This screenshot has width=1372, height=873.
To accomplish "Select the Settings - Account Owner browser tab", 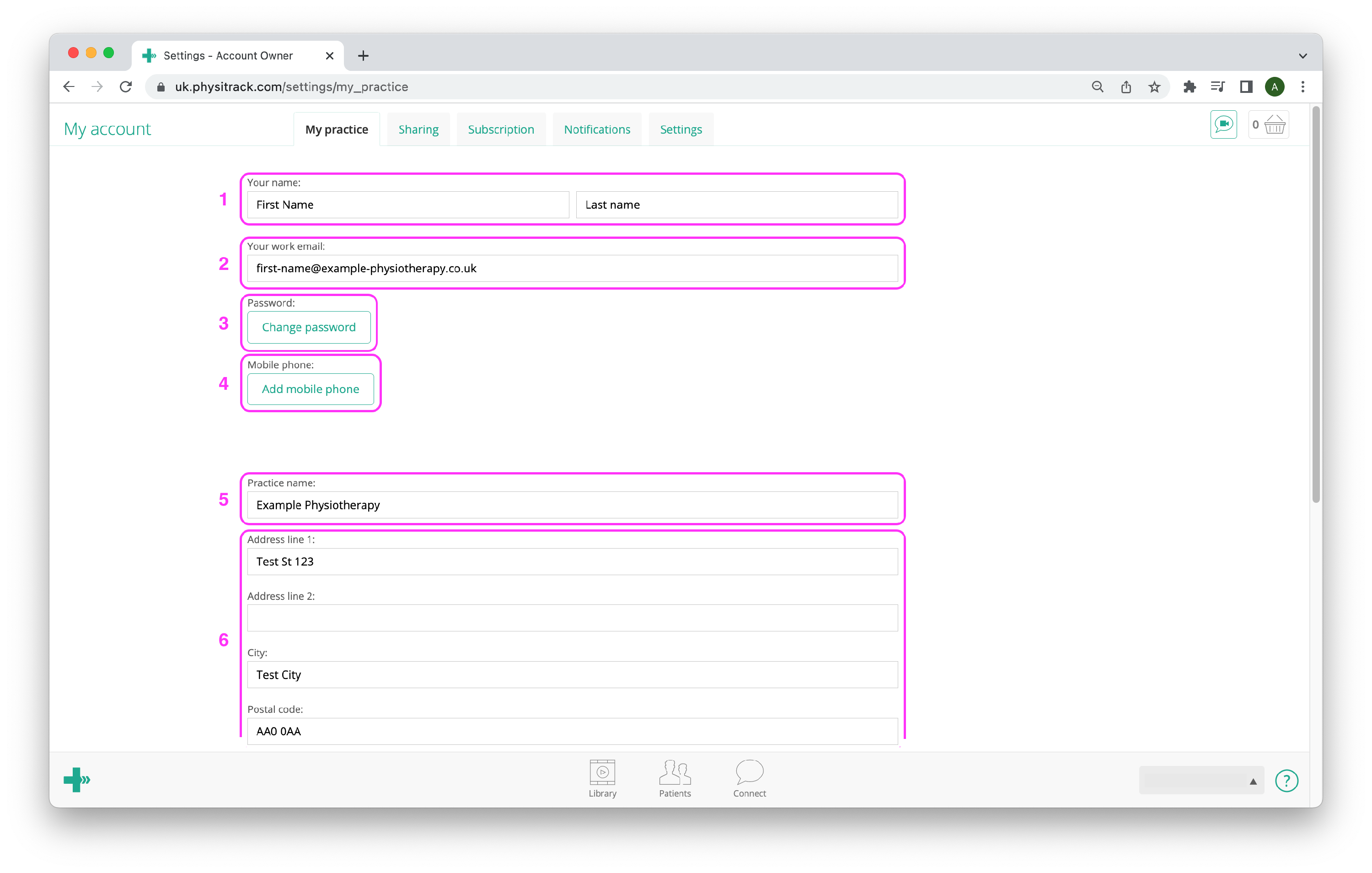I will 237,55.
